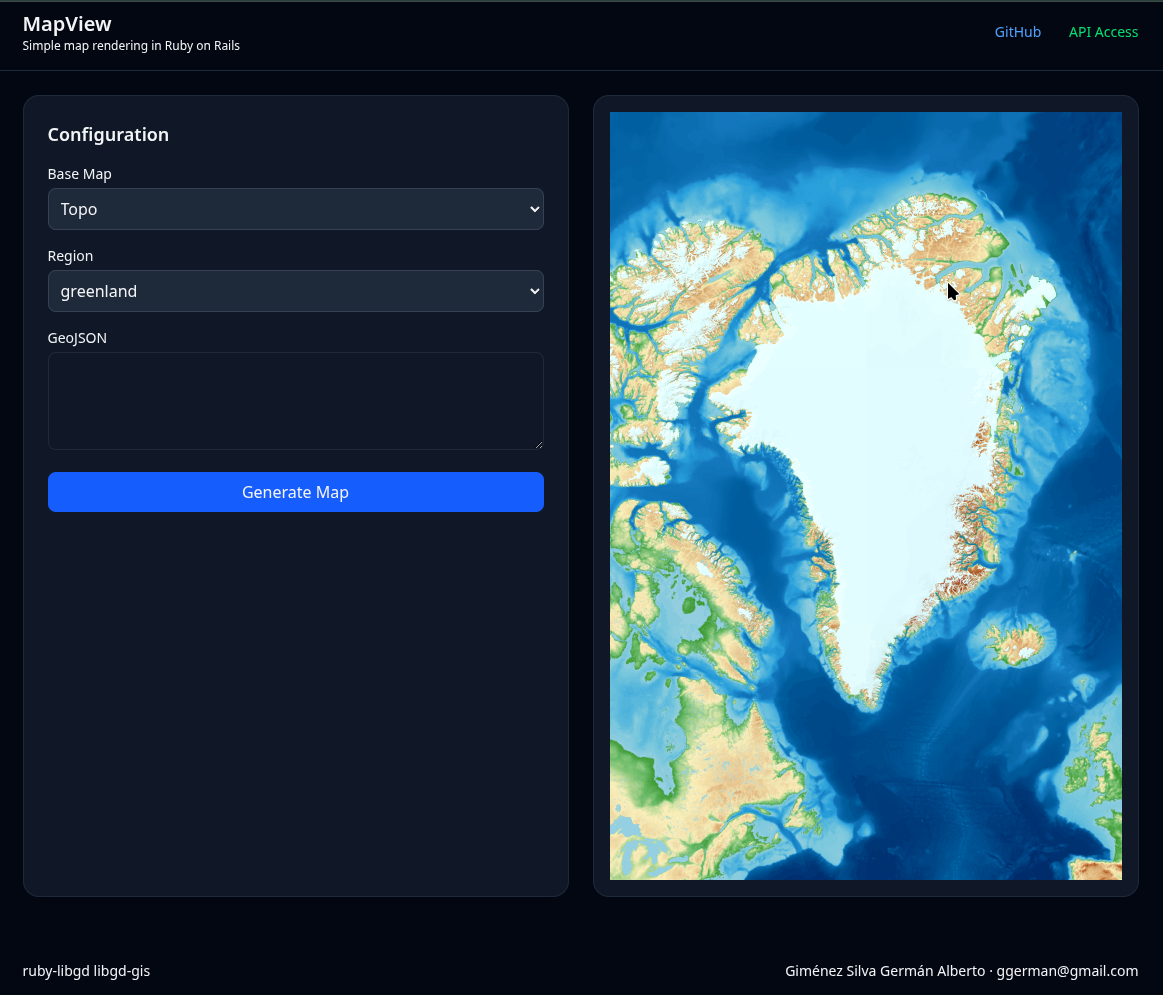Click the GeoJSON field label

click(x=77, y=338)
